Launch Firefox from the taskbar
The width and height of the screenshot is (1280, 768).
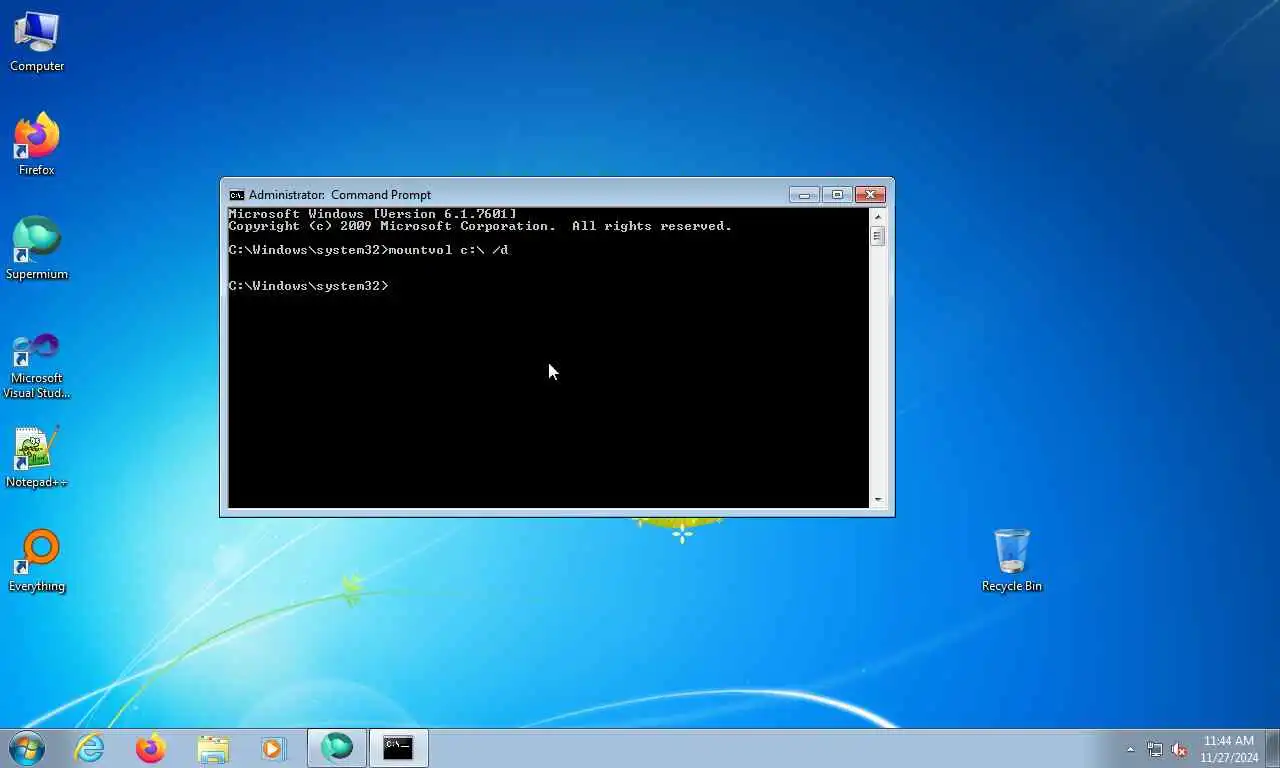151,748
